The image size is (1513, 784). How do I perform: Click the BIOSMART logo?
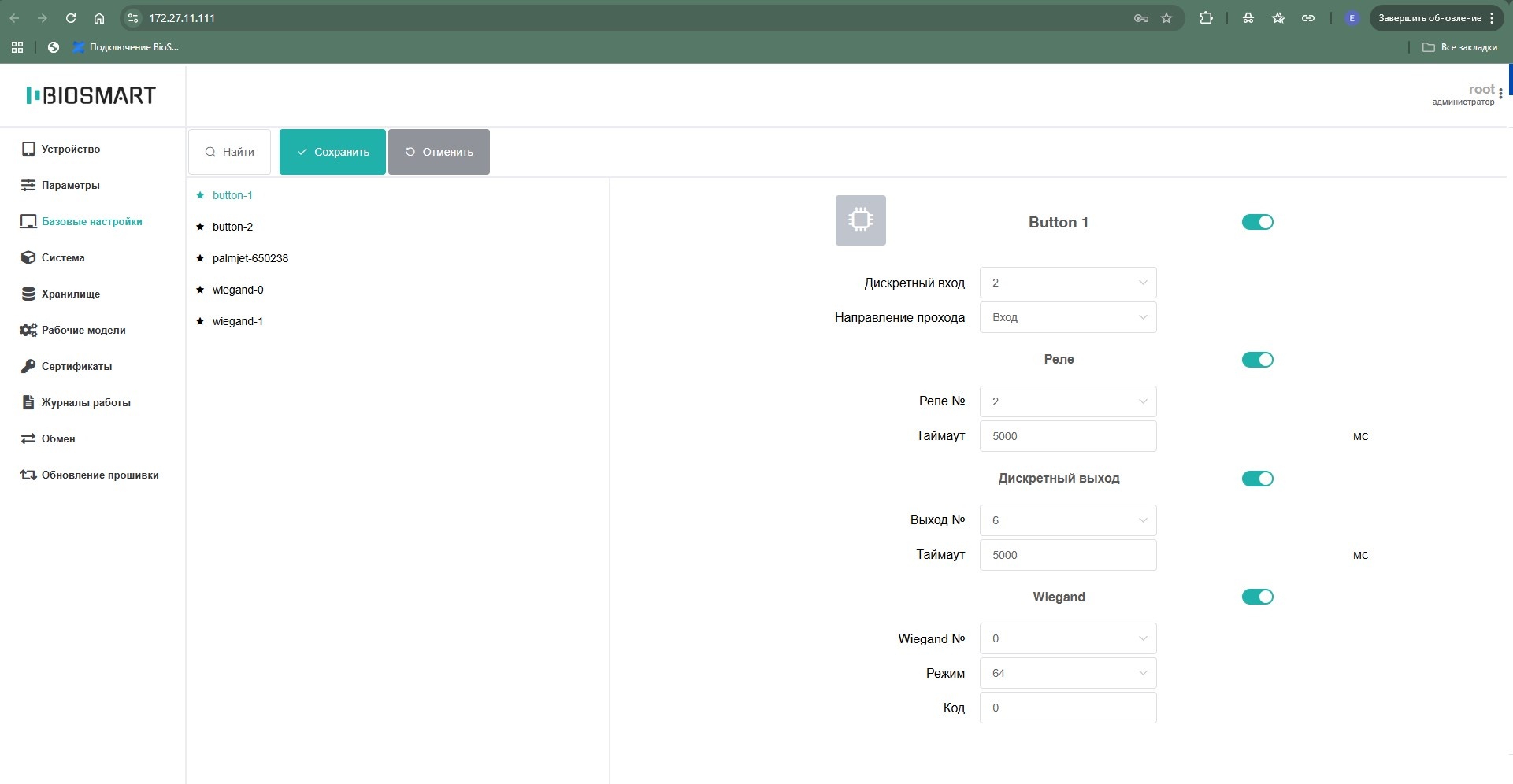(x=91, y=95)
